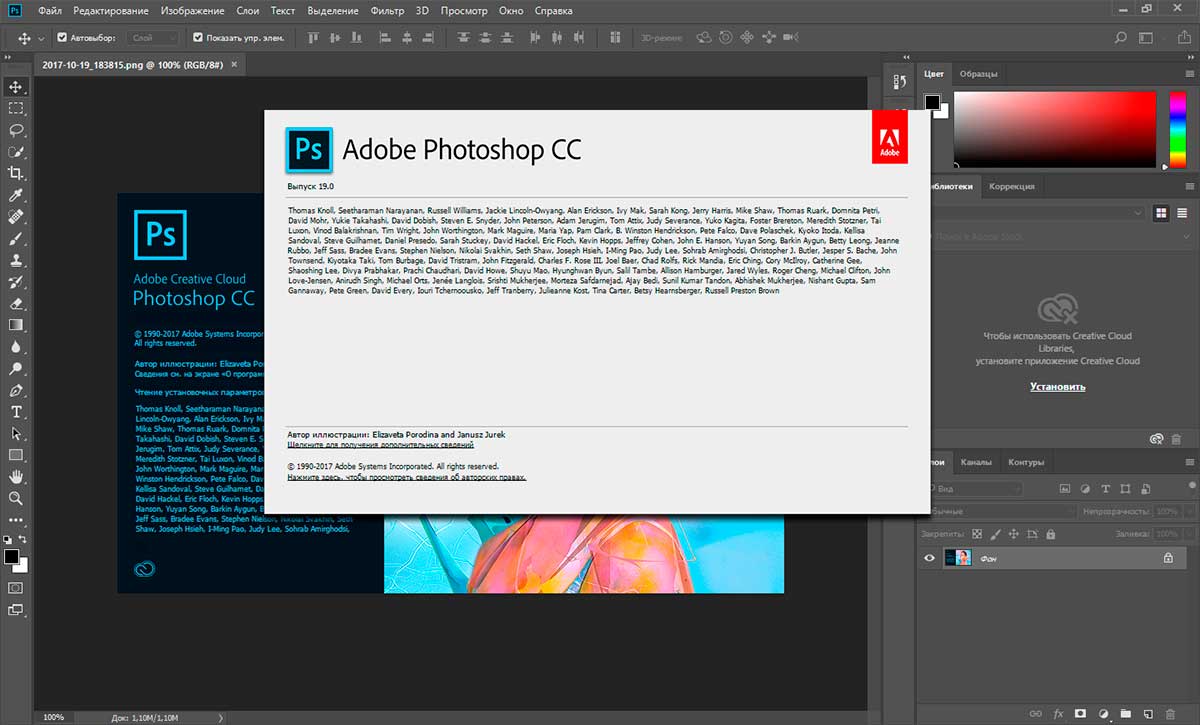Click the copyright details link in About dialog

point(407,478)
